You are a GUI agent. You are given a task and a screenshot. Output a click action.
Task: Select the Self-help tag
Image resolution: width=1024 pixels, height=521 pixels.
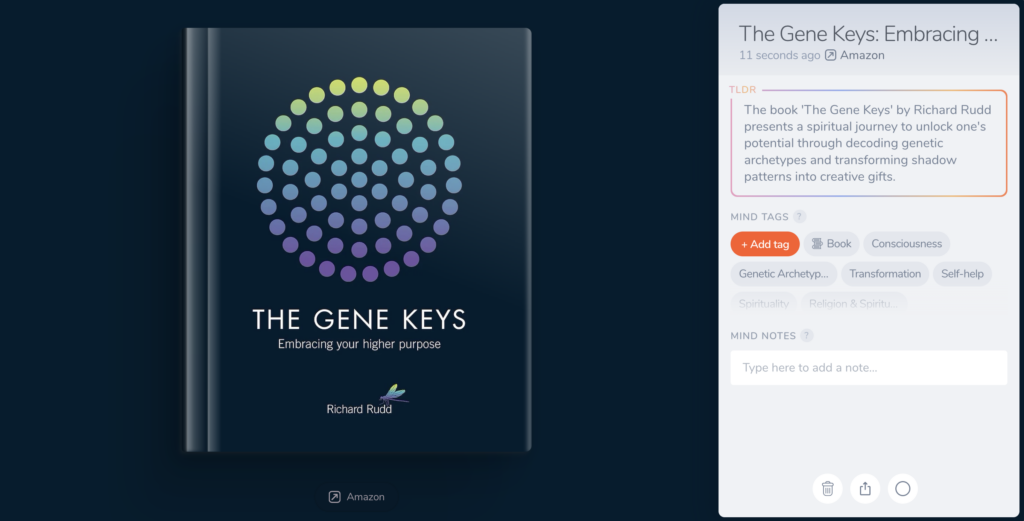(962, 274)
